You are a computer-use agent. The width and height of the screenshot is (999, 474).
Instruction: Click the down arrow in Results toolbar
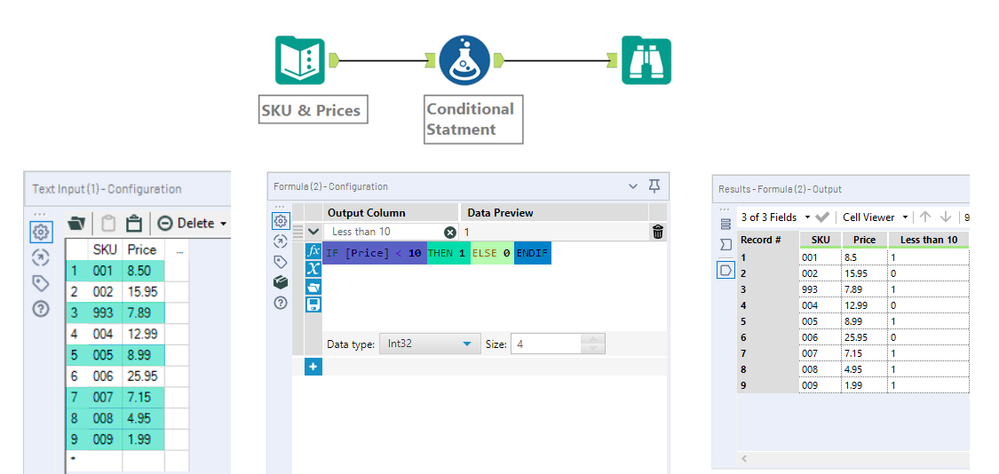945,217
